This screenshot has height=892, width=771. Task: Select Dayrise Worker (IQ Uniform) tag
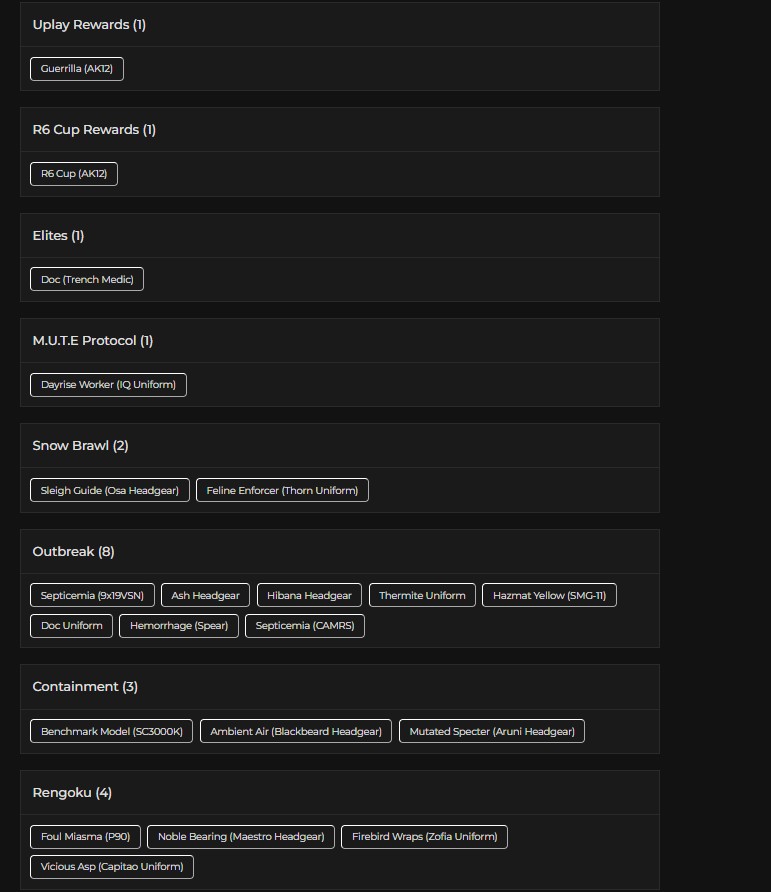pyautogui.click(x=108, y=385)
